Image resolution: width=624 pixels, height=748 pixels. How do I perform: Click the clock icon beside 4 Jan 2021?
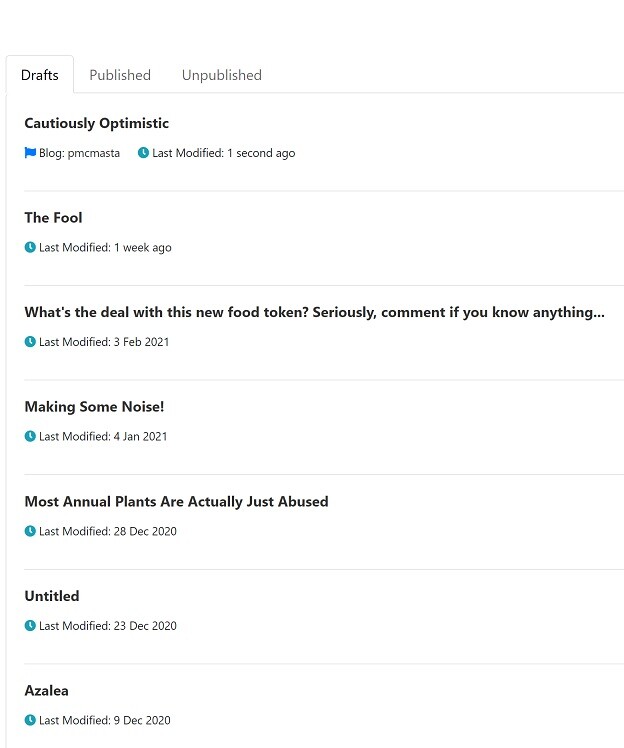click(30, 436)
